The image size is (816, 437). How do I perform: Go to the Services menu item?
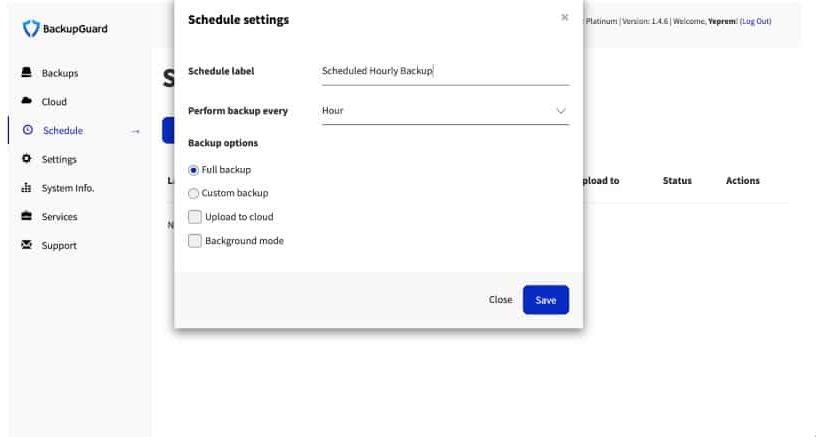coord(59,216)
